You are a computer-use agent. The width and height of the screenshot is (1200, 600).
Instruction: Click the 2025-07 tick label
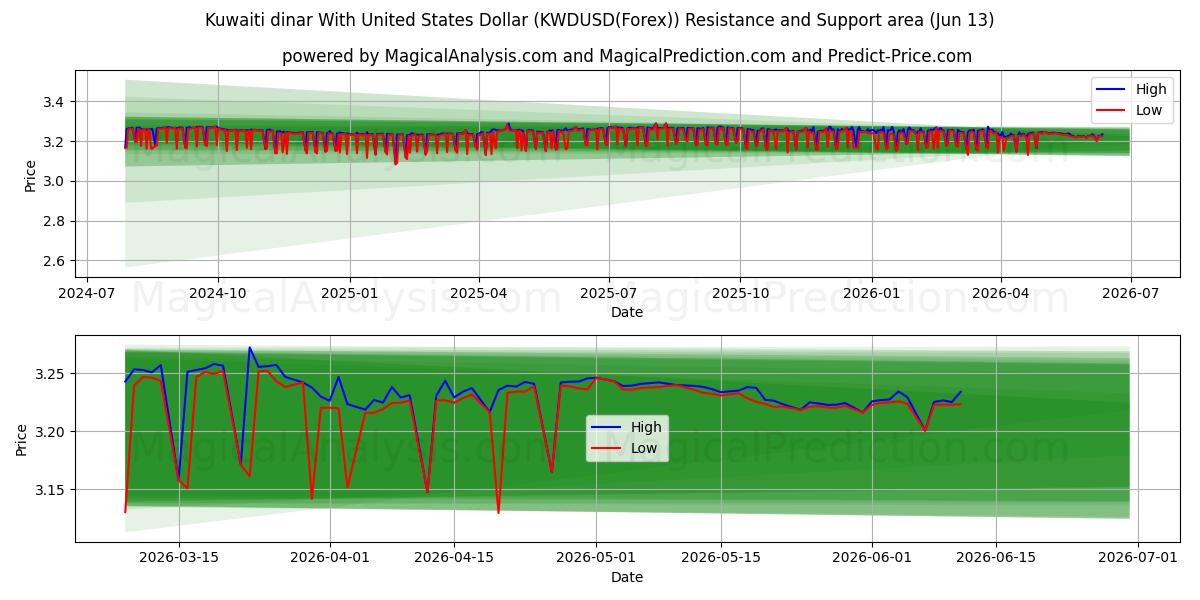tap(608, 295)
